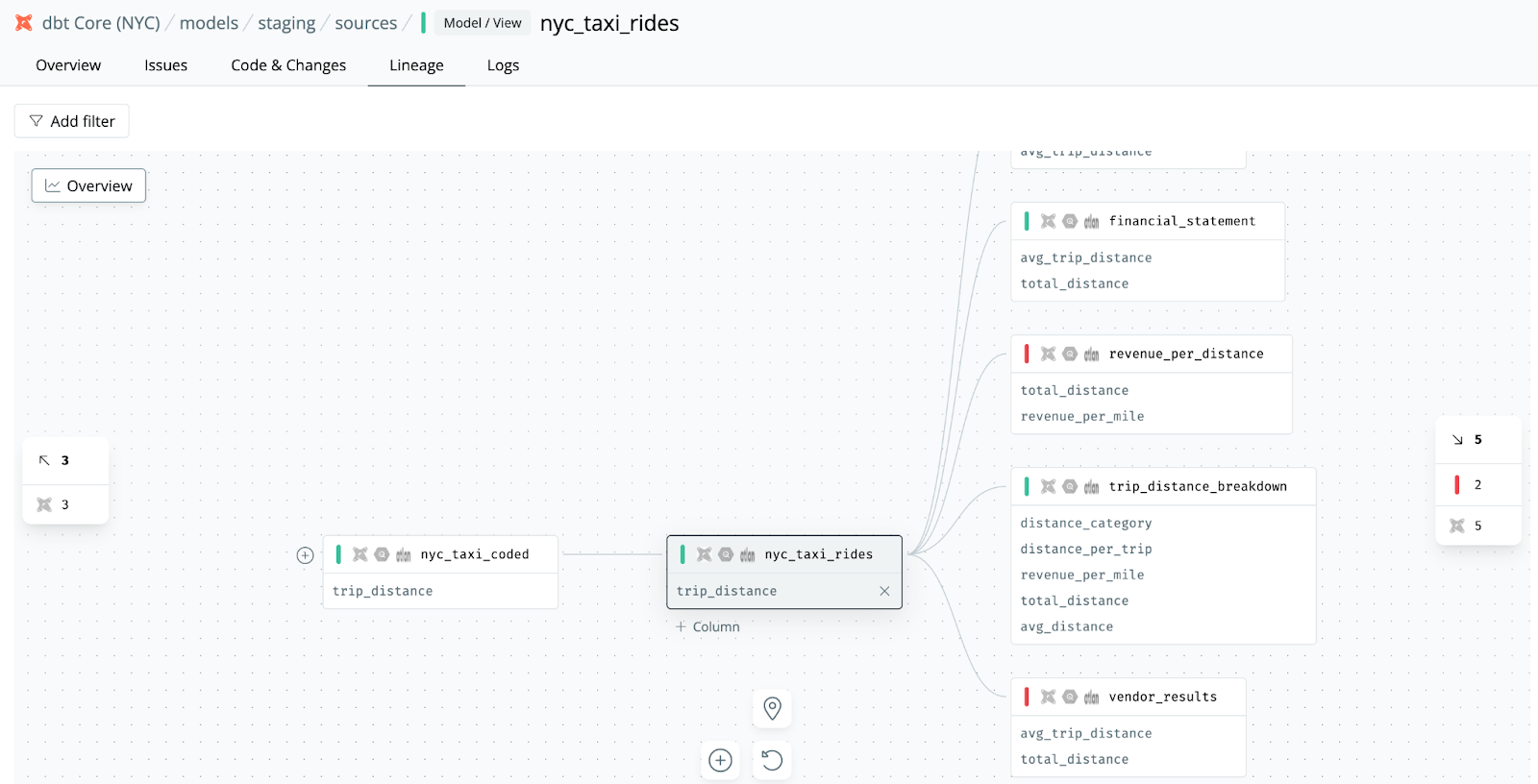Go to sources breadcrumb folder
1538x784 pixels.
coord(365,23)
